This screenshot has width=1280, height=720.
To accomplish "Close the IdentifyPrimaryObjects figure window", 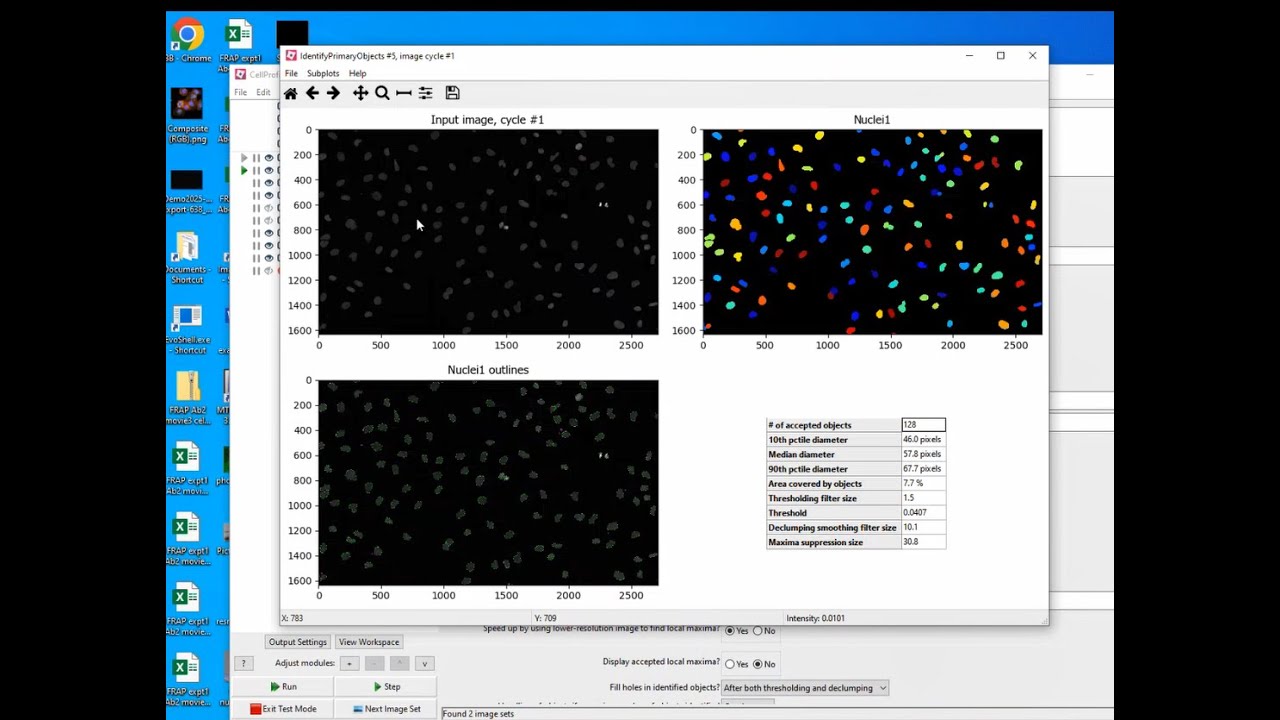I will [x=1032, y=56].
